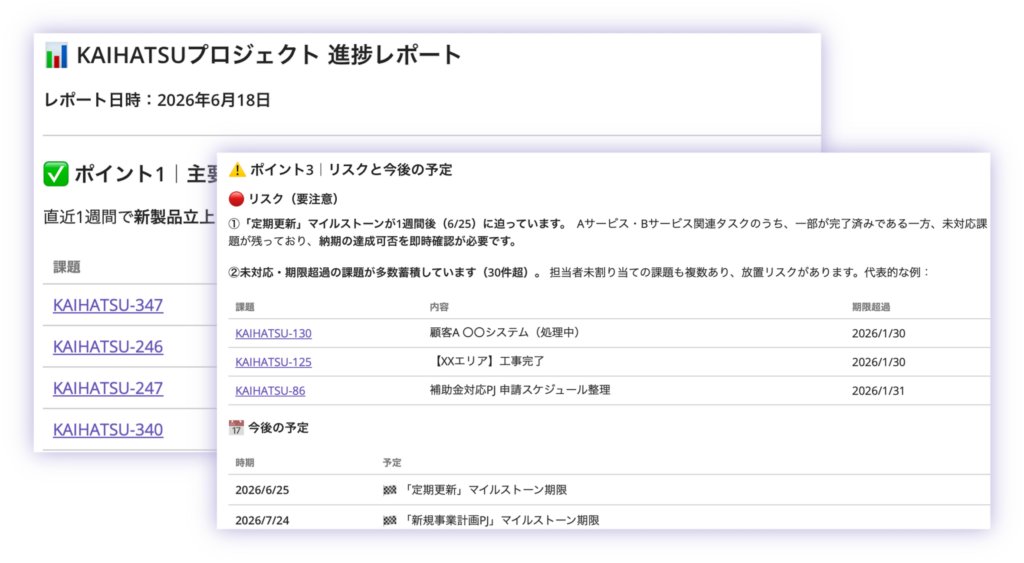Viewport: 1024px width, 563px height.
Task: Click the リスク（要注意） heading text
Action: pos(293,199)
